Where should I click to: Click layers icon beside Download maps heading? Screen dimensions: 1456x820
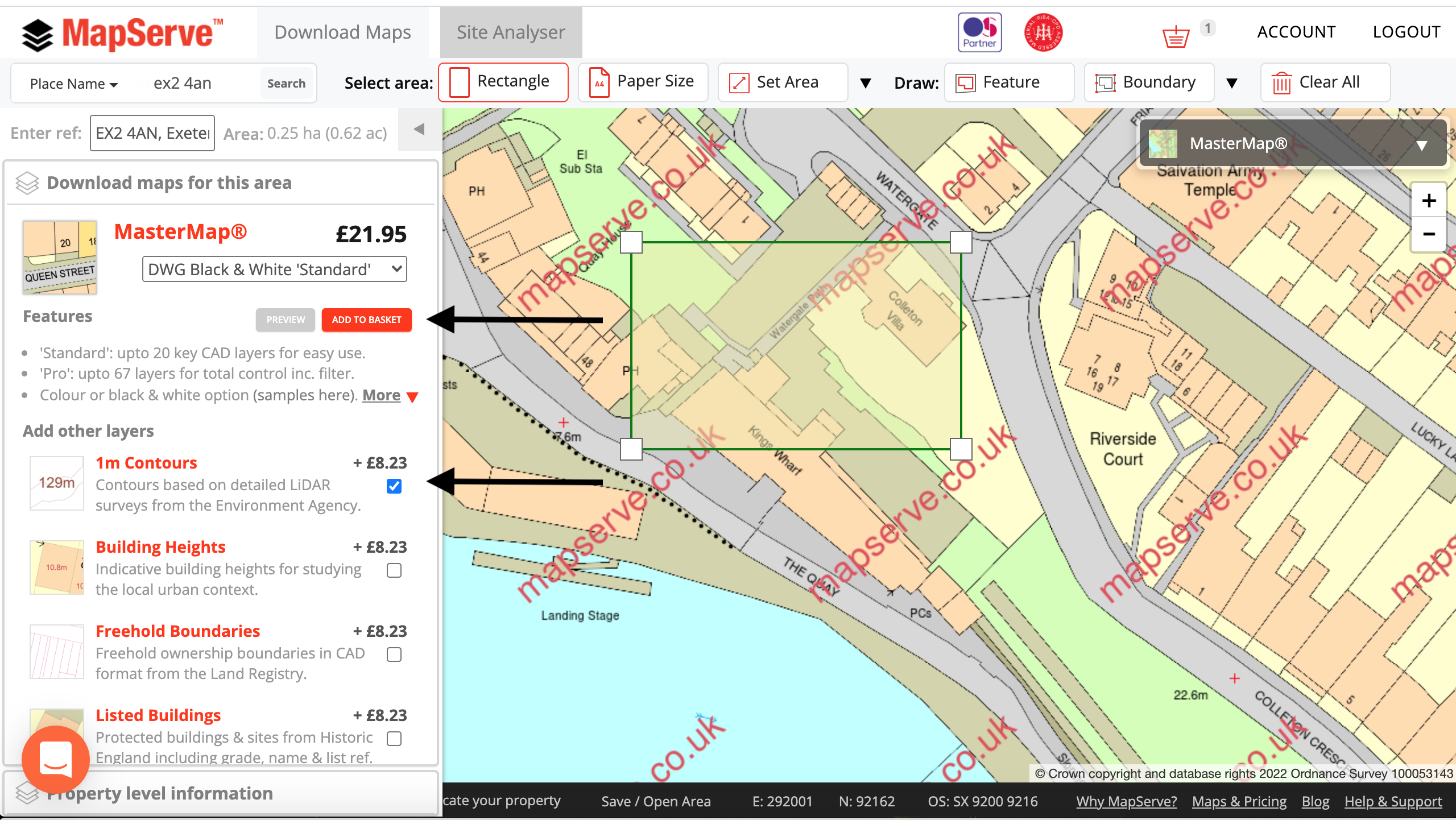click(27, 183)
